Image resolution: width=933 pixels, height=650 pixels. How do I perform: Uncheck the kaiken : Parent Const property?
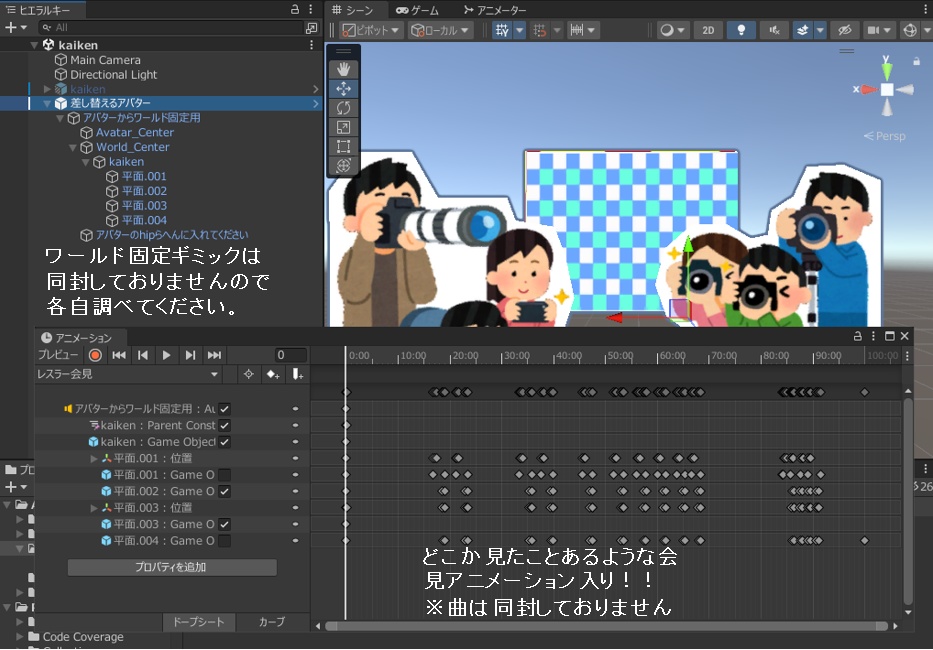(x=225, y=425)
